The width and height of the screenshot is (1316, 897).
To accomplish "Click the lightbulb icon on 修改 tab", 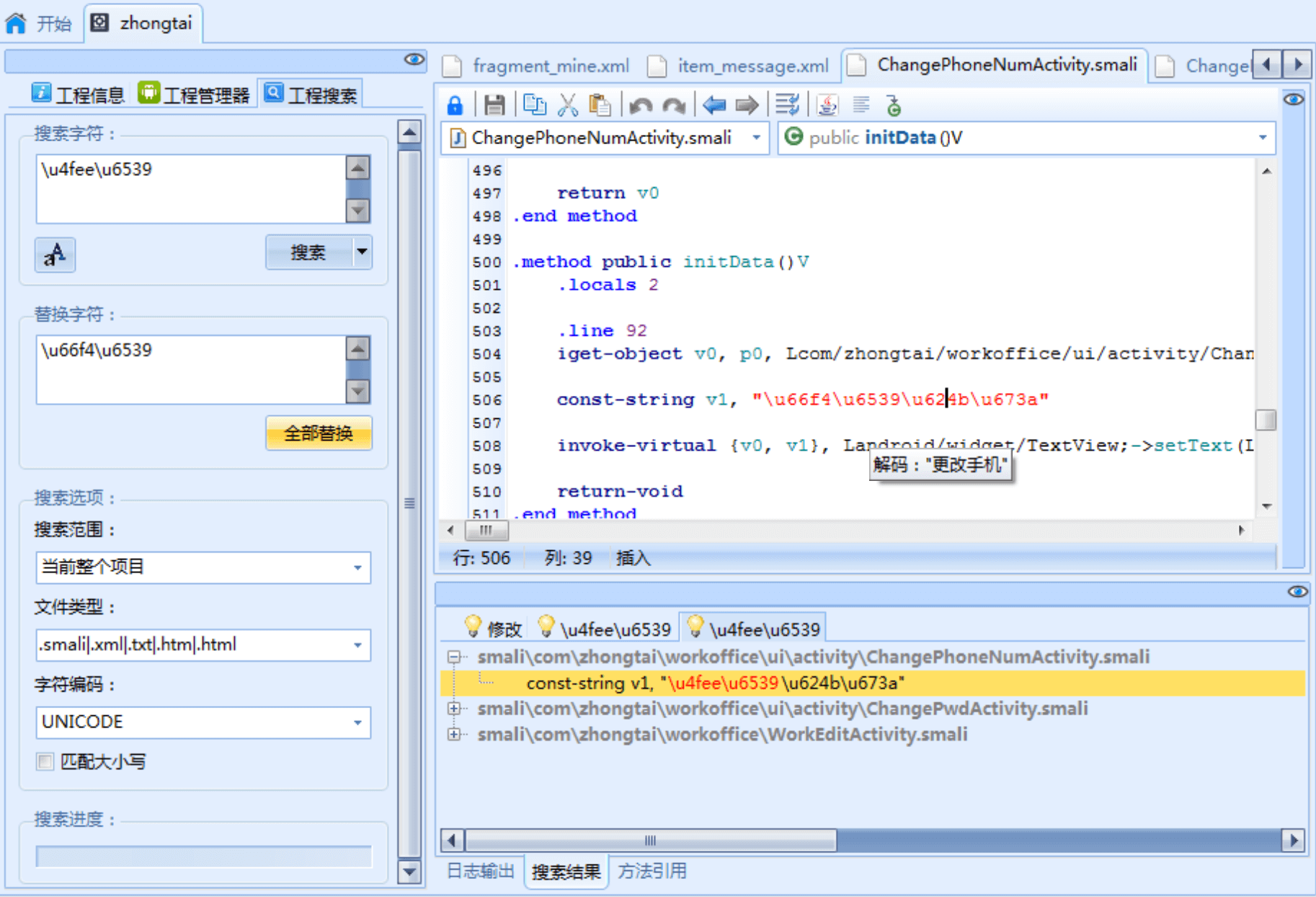I will coord(473,627).
